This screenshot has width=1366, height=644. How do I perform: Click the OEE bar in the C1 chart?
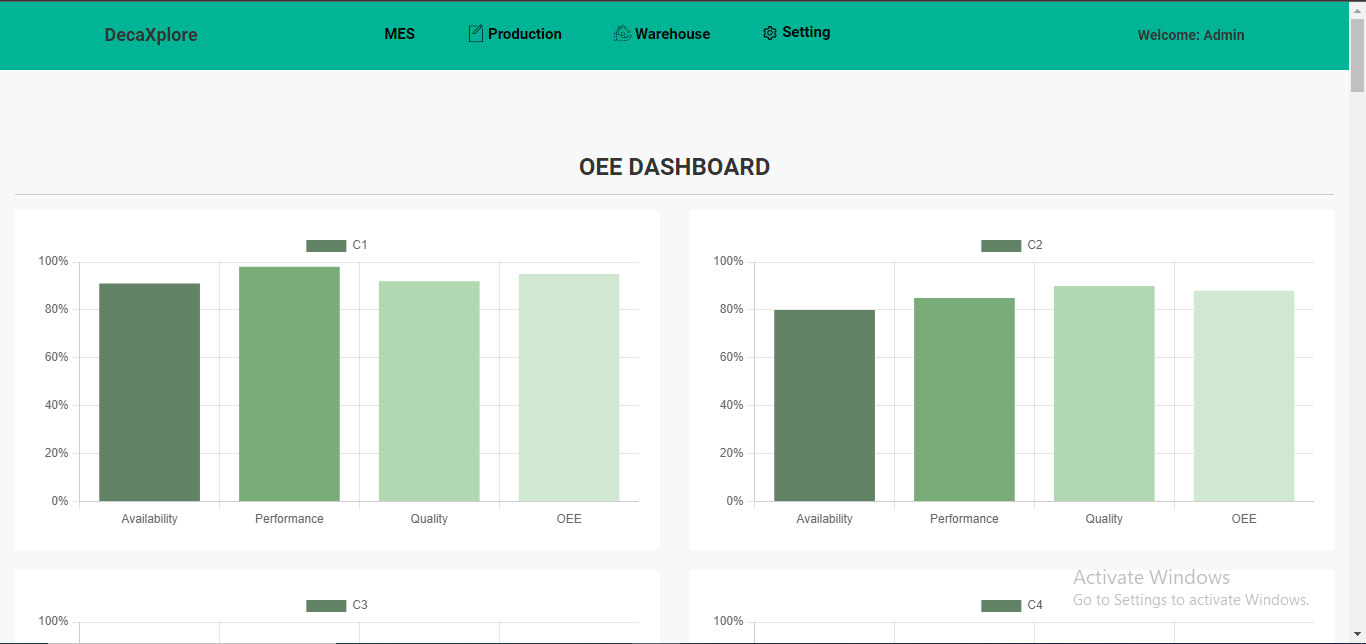pyautogui.click(x=569, y=388)
